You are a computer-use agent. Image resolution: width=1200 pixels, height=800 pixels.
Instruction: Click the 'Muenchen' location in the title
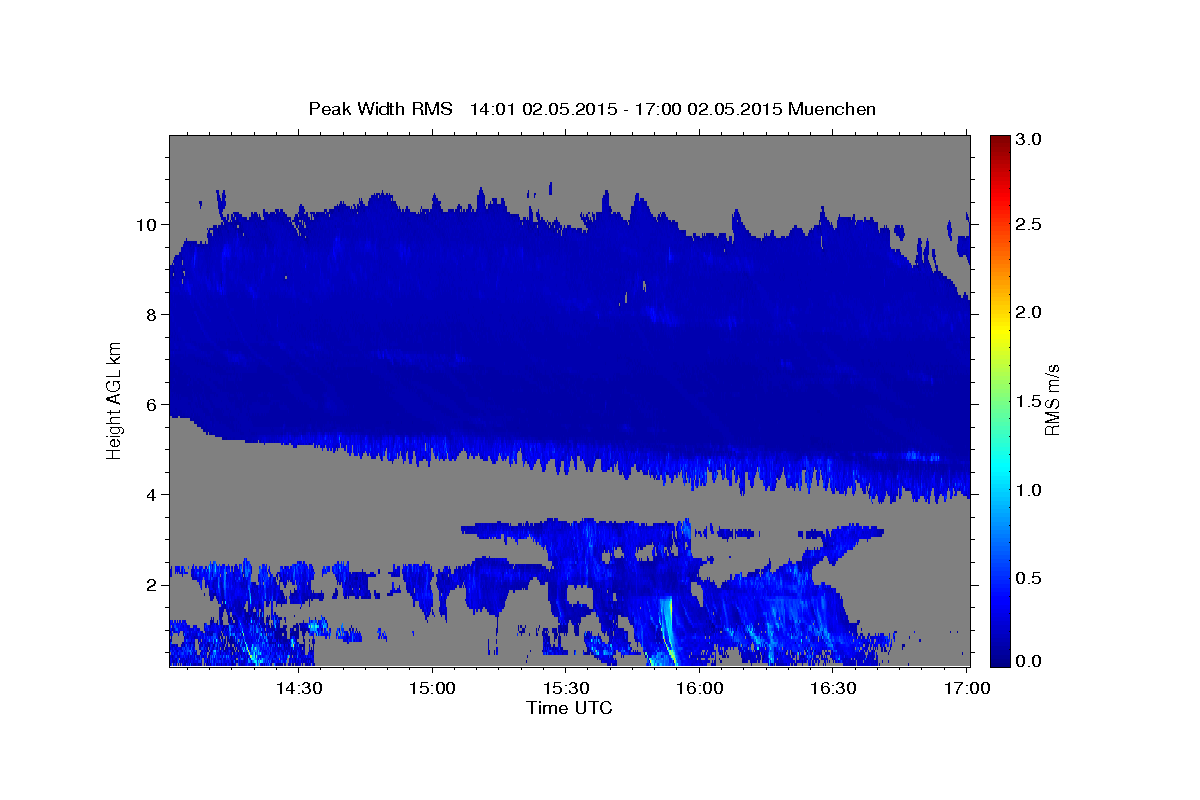[x=832, y=108]
